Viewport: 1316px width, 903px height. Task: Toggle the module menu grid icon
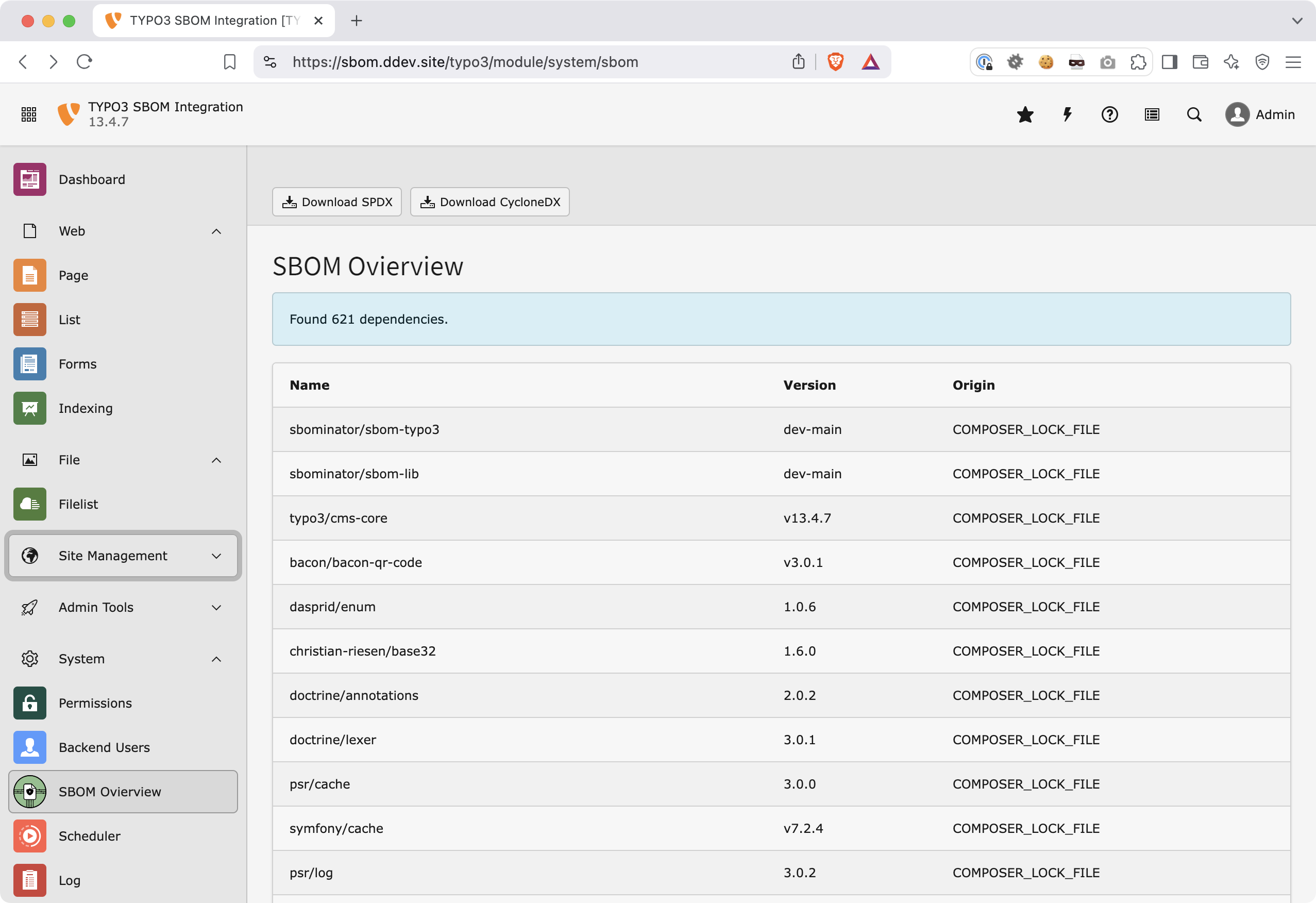pyautogui.click(x=29, y=115)
